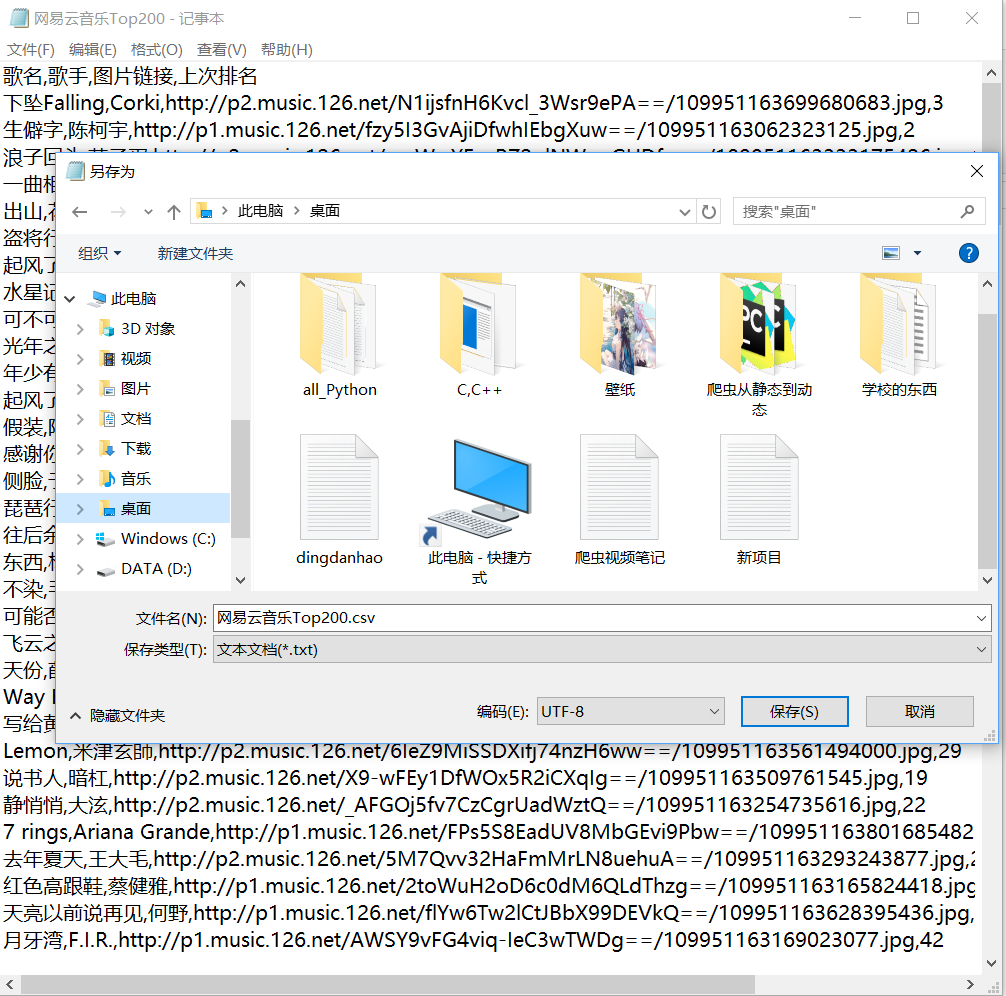
Task: Open the 文件(F) menu in Notepad
Action: tap(31, 49)
